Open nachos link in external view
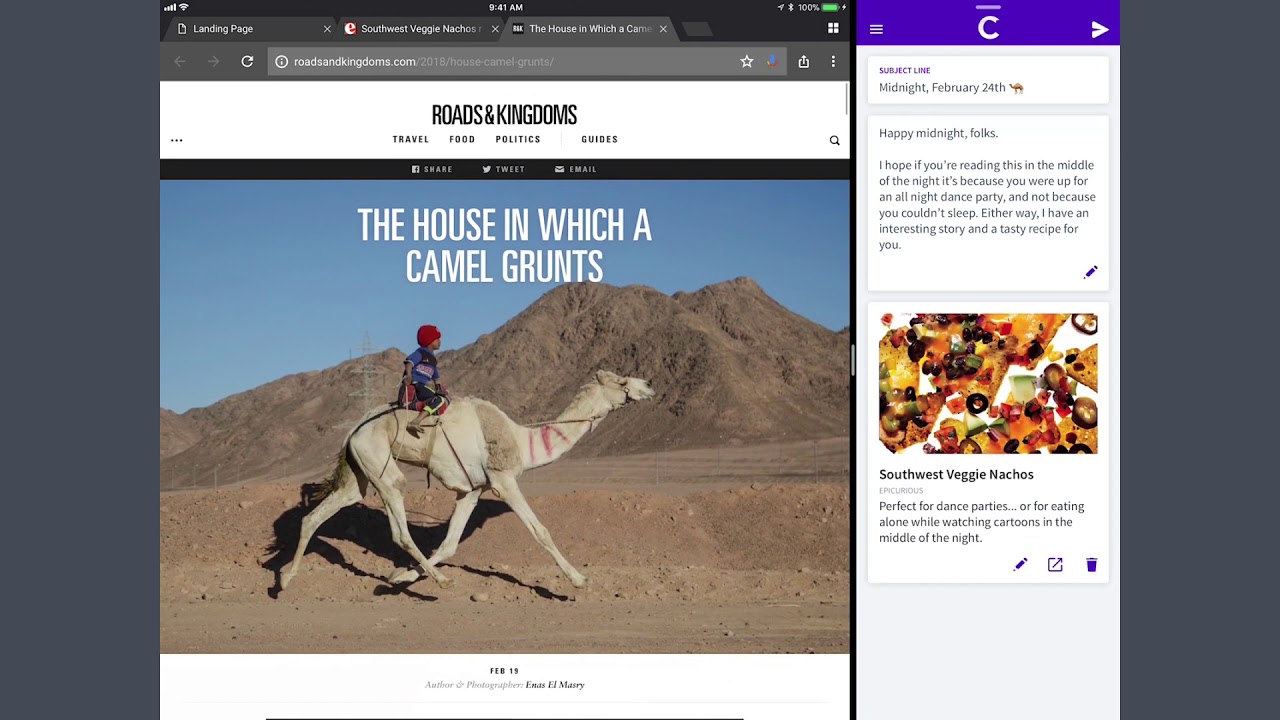Image resolution: width=1280 pixels, height=720 pixels. (1055, 565)
